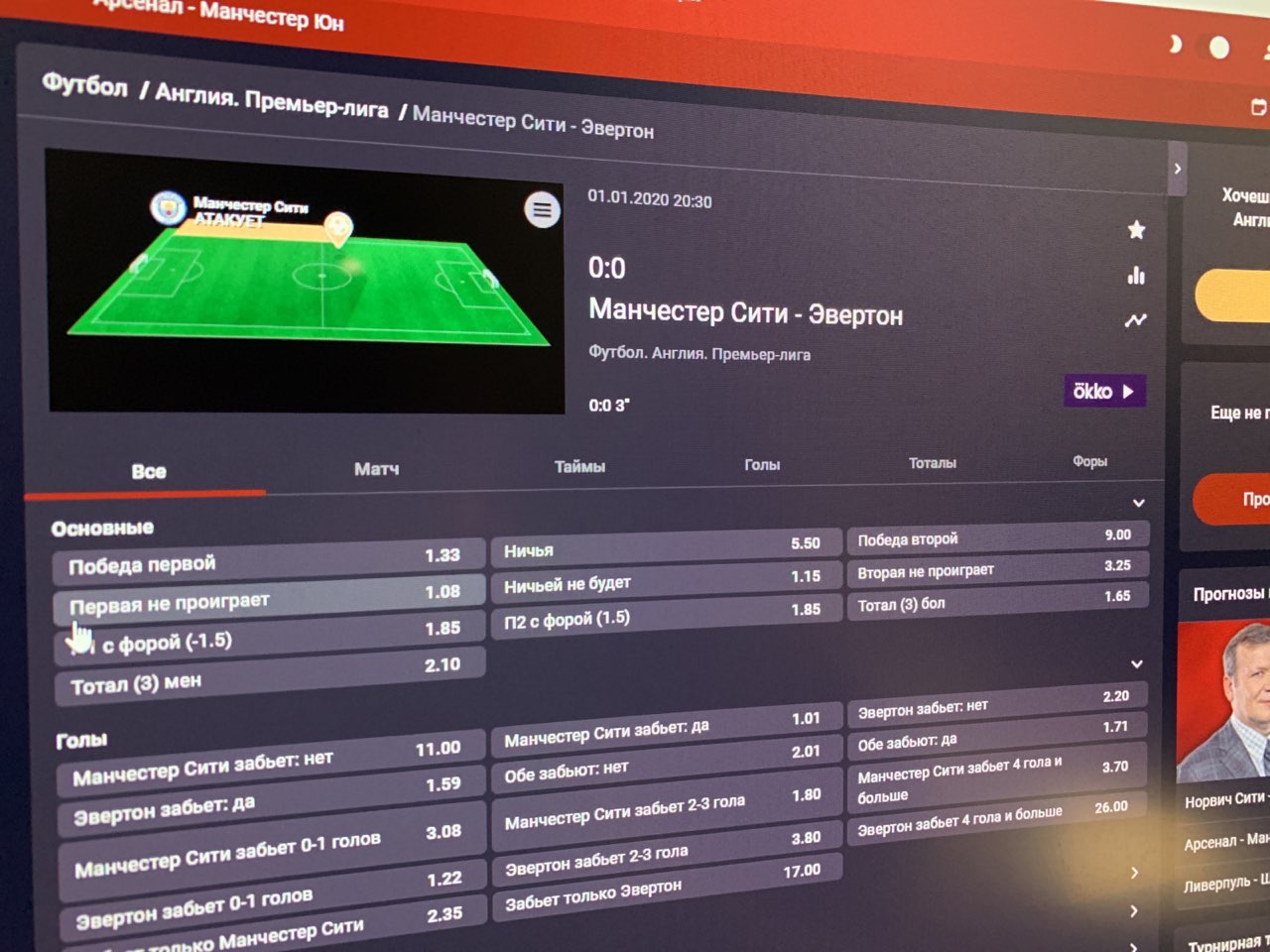Select Манчестер Сити забьет: да 1.01
This screenshot has height=952, width=1270.
click(667, 729)
